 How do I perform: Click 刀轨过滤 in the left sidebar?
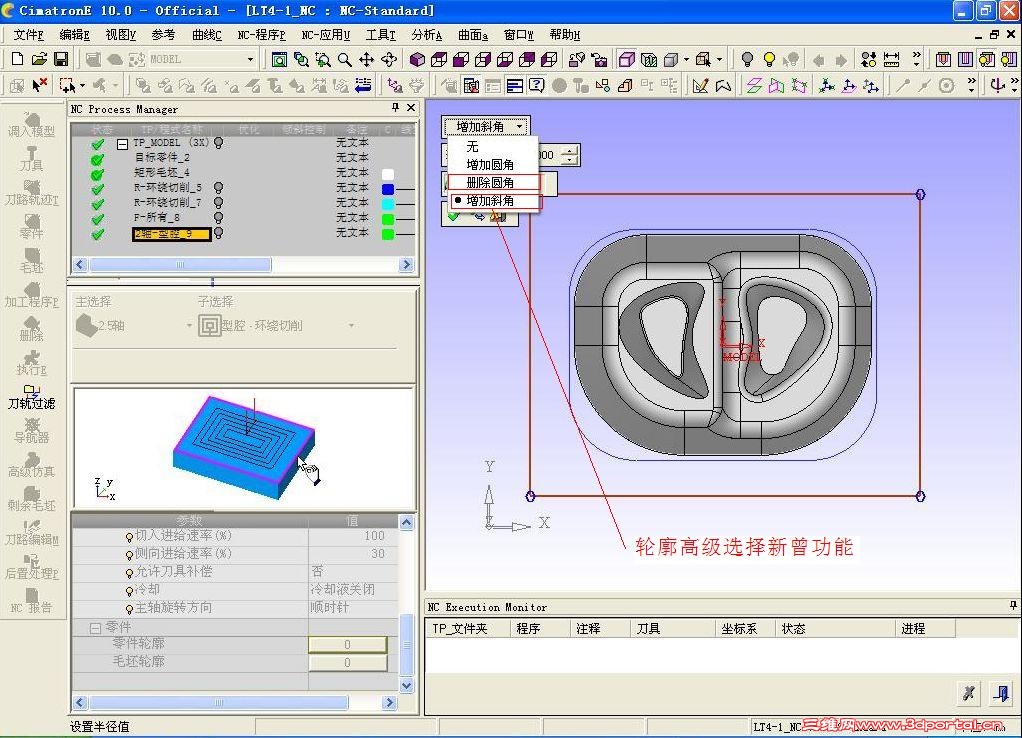(x=31, y=397)
